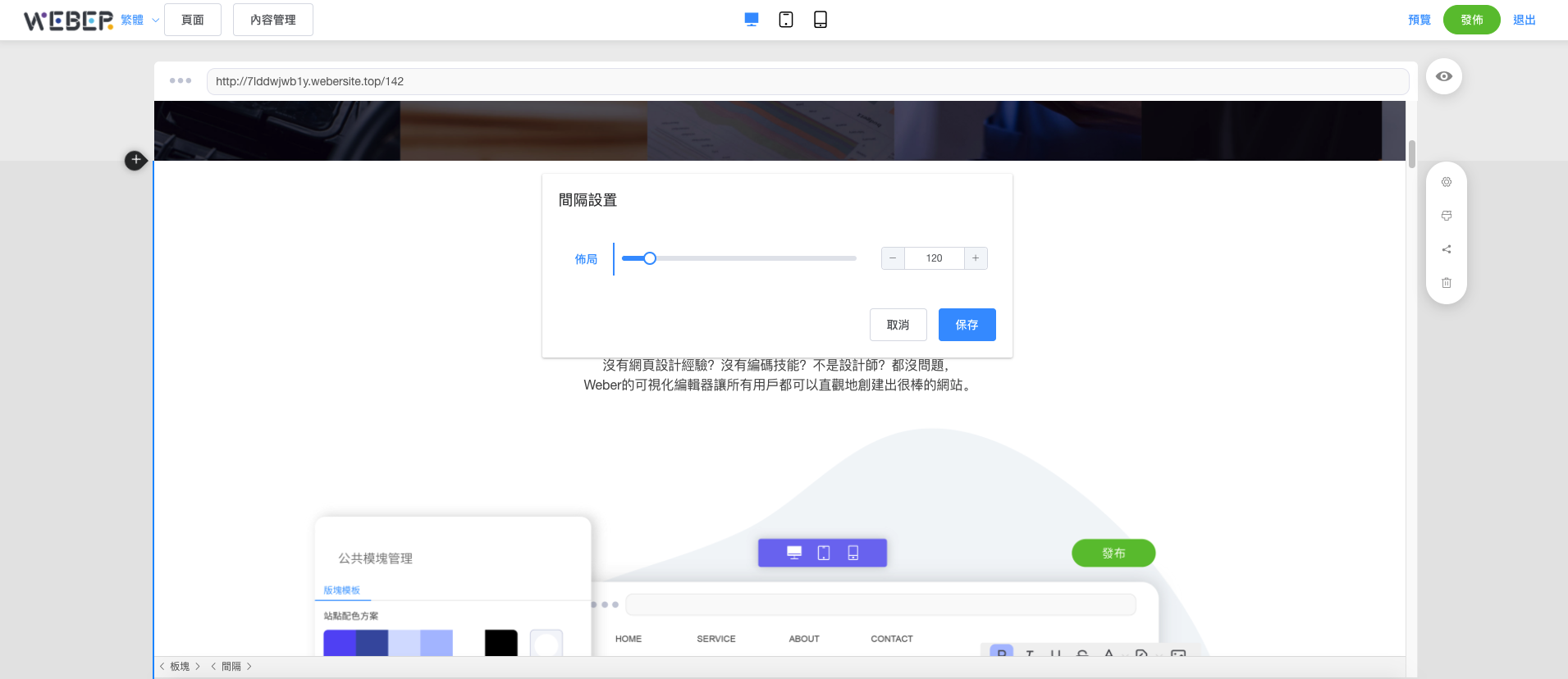Click the 退出 exit link
This screenshot has height=679, width=1568.
[x=1525, y=20]
